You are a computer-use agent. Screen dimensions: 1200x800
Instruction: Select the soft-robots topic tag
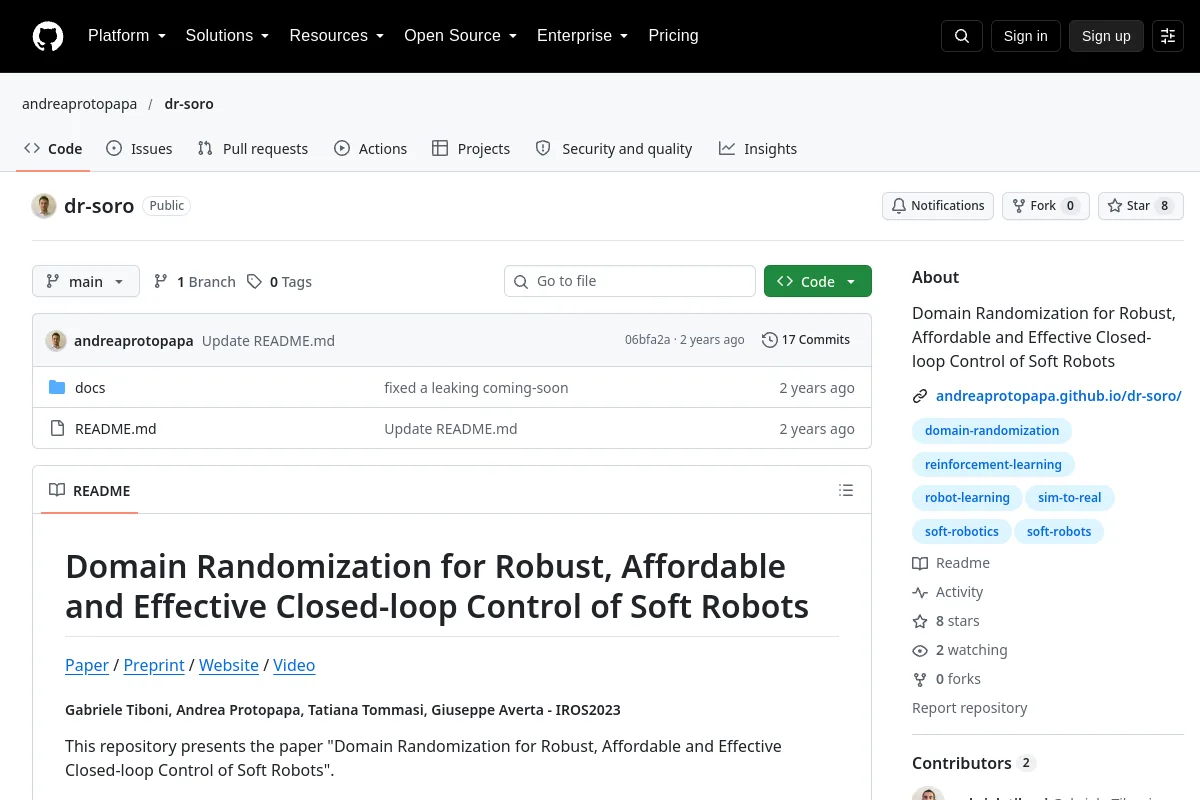click(x=1059, y=532)
